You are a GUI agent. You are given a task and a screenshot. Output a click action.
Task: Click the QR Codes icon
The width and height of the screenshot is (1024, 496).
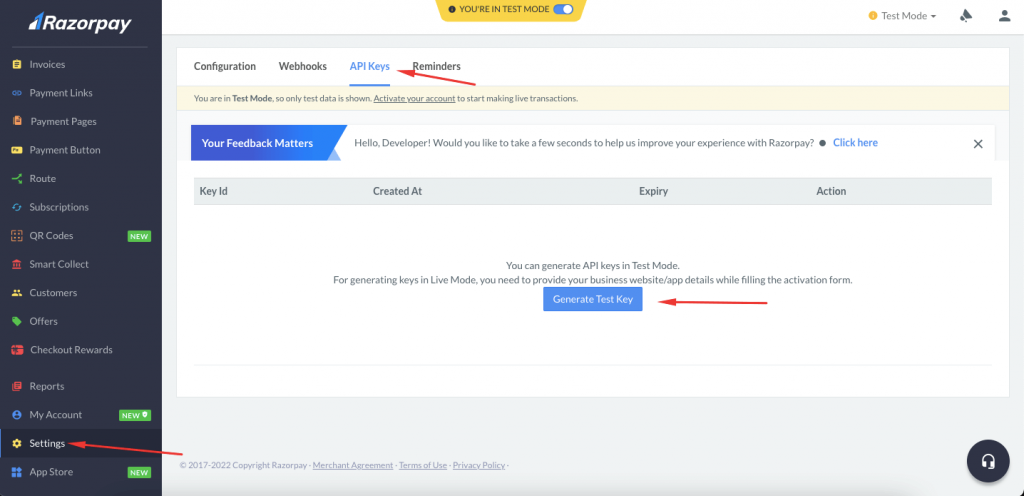[17, 236]
